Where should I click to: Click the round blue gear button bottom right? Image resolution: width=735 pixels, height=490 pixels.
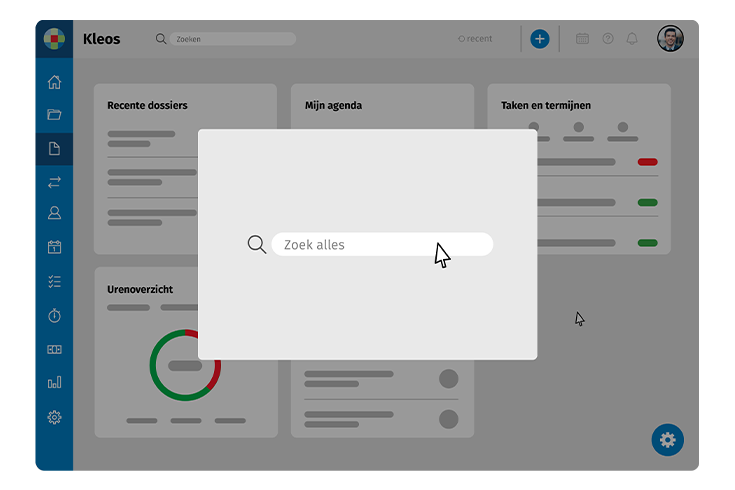667,439
